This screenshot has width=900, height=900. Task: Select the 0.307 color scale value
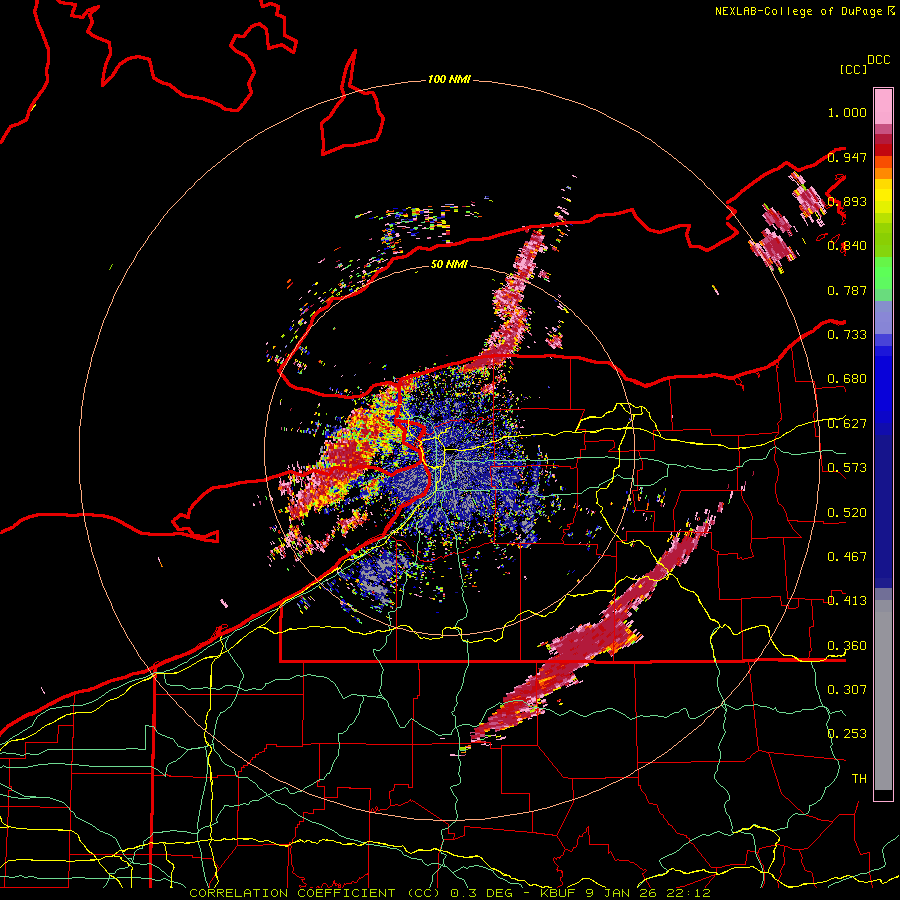pyautogui.click(x=847, y=690)
